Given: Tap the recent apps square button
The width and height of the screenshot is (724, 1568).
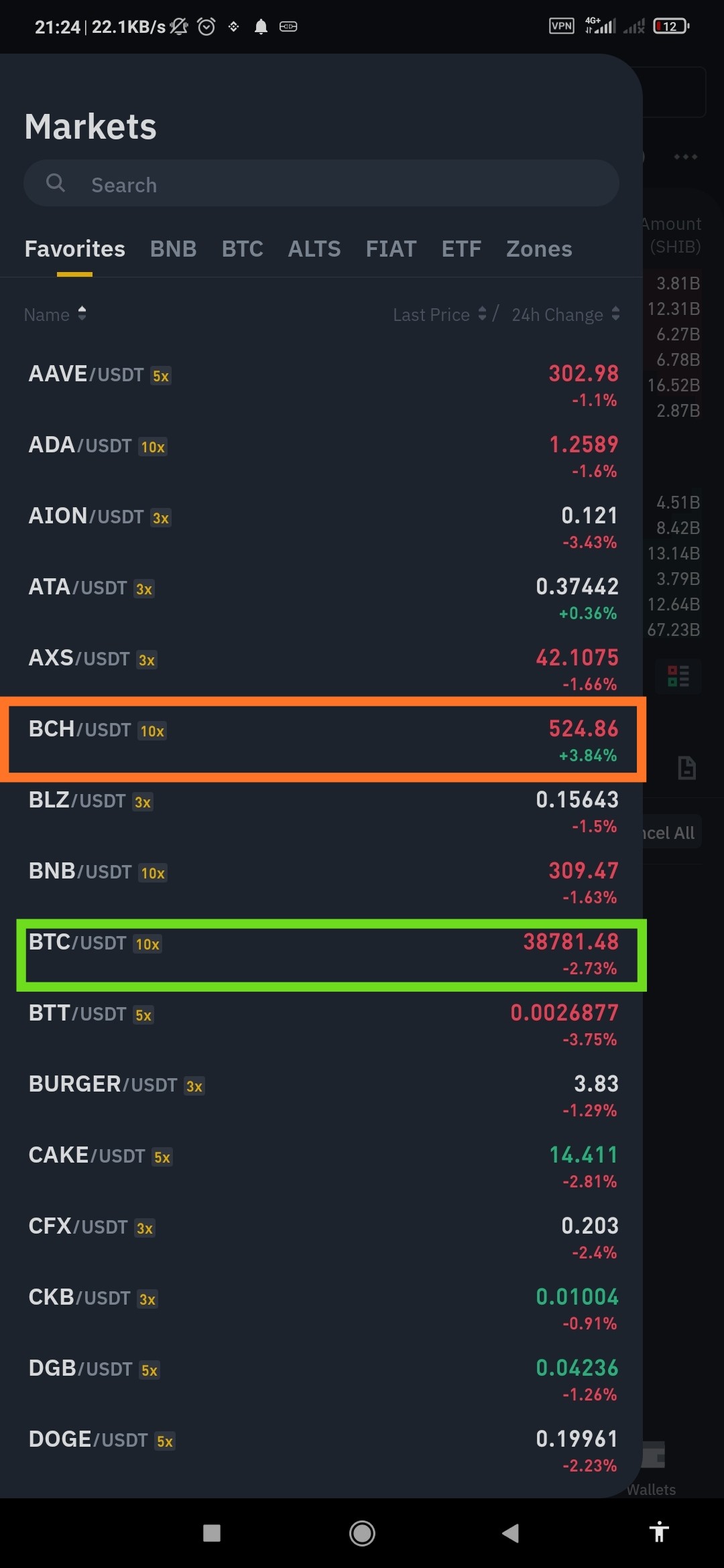Looking at the screenshot, I should pyautogui.click(x=212, y=1532).
